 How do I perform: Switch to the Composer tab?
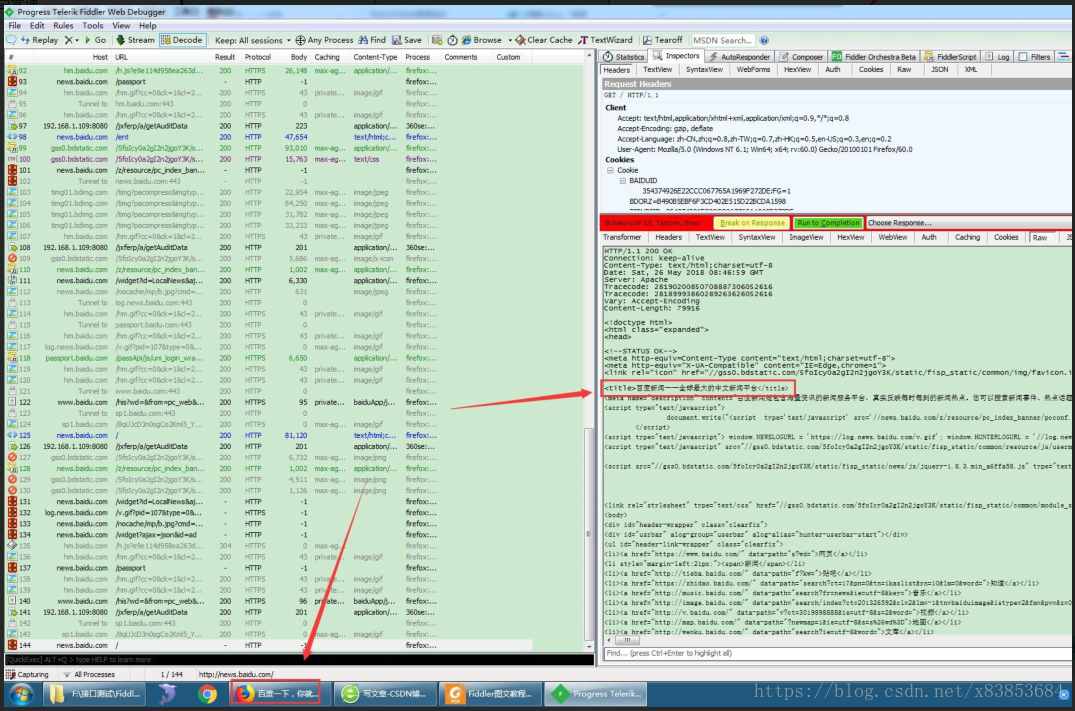(x=801, y=57)
